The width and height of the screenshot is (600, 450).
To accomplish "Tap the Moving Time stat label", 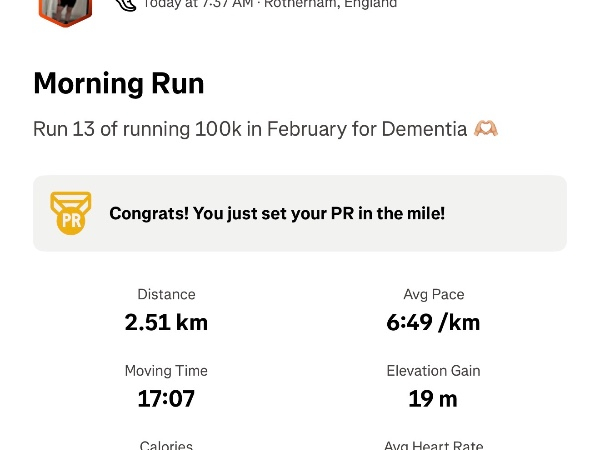I will (x=166, y=370).
